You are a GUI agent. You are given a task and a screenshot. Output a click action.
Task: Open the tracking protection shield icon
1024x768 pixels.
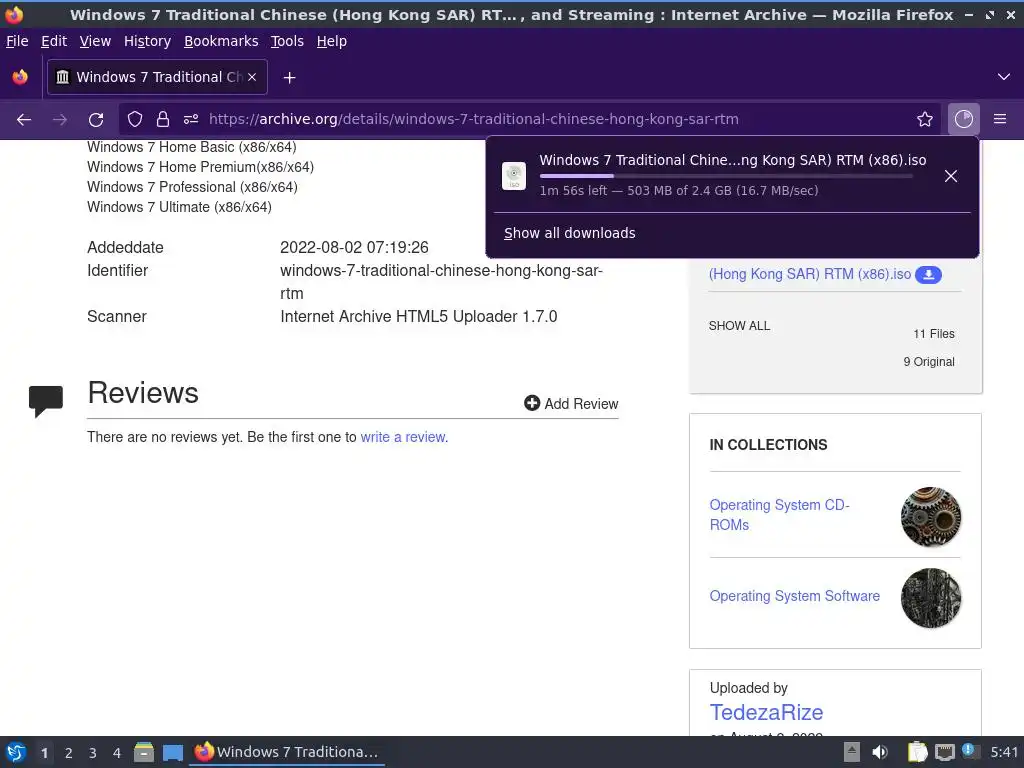135,119
